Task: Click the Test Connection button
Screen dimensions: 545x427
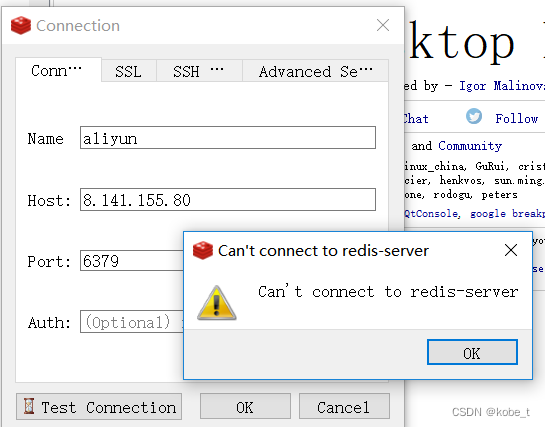Action: 99,407
